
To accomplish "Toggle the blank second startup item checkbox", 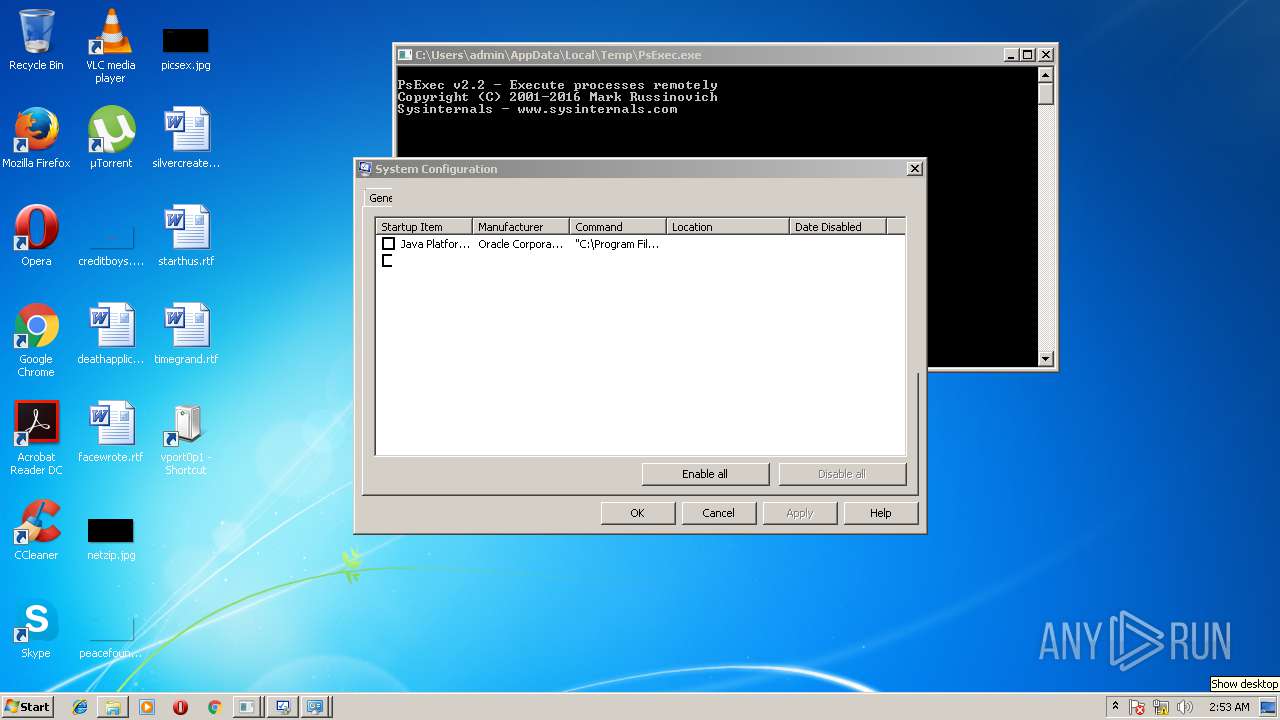I will [x=388, y=261].
